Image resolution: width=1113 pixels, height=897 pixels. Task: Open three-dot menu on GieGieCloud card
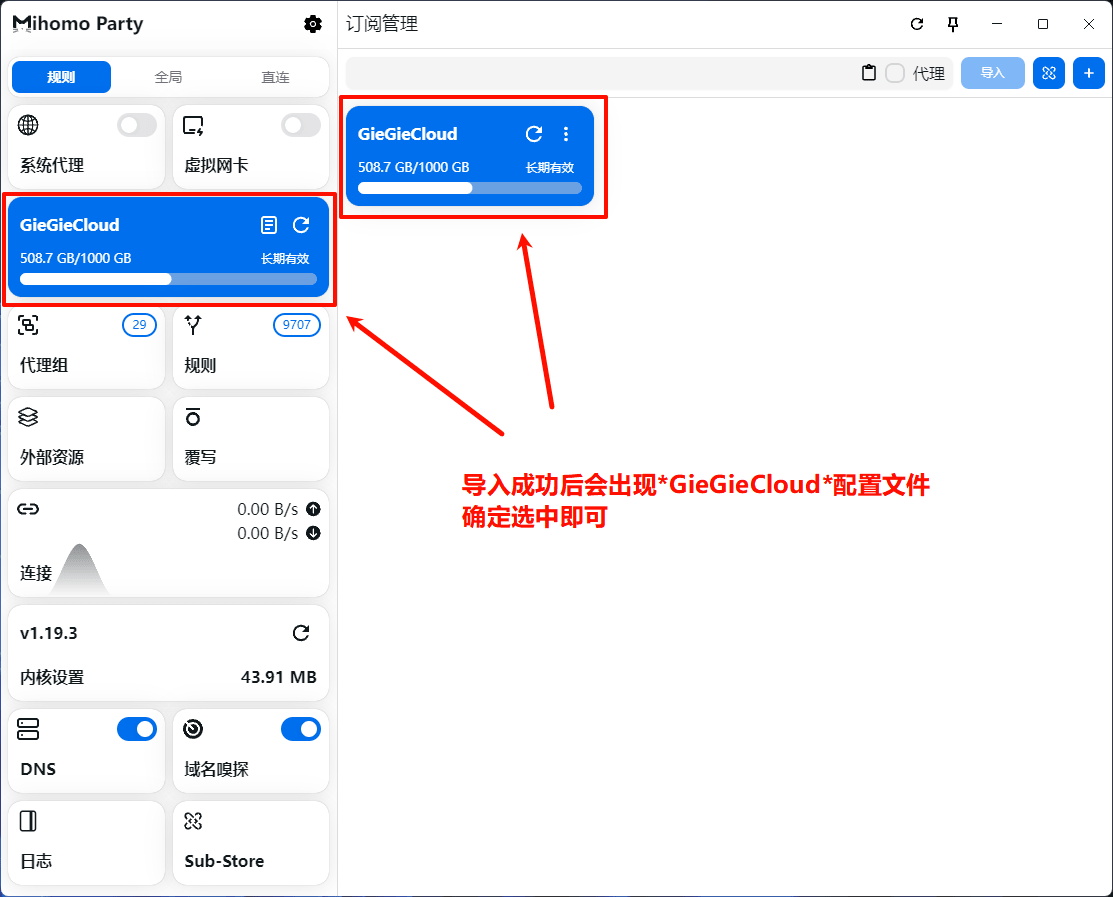(566, 133)
